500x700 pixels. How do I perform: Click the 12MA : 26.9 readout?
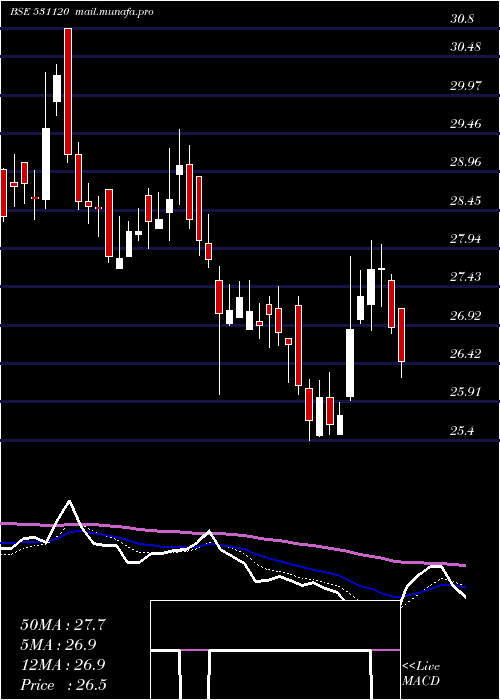tap(63, 664)
